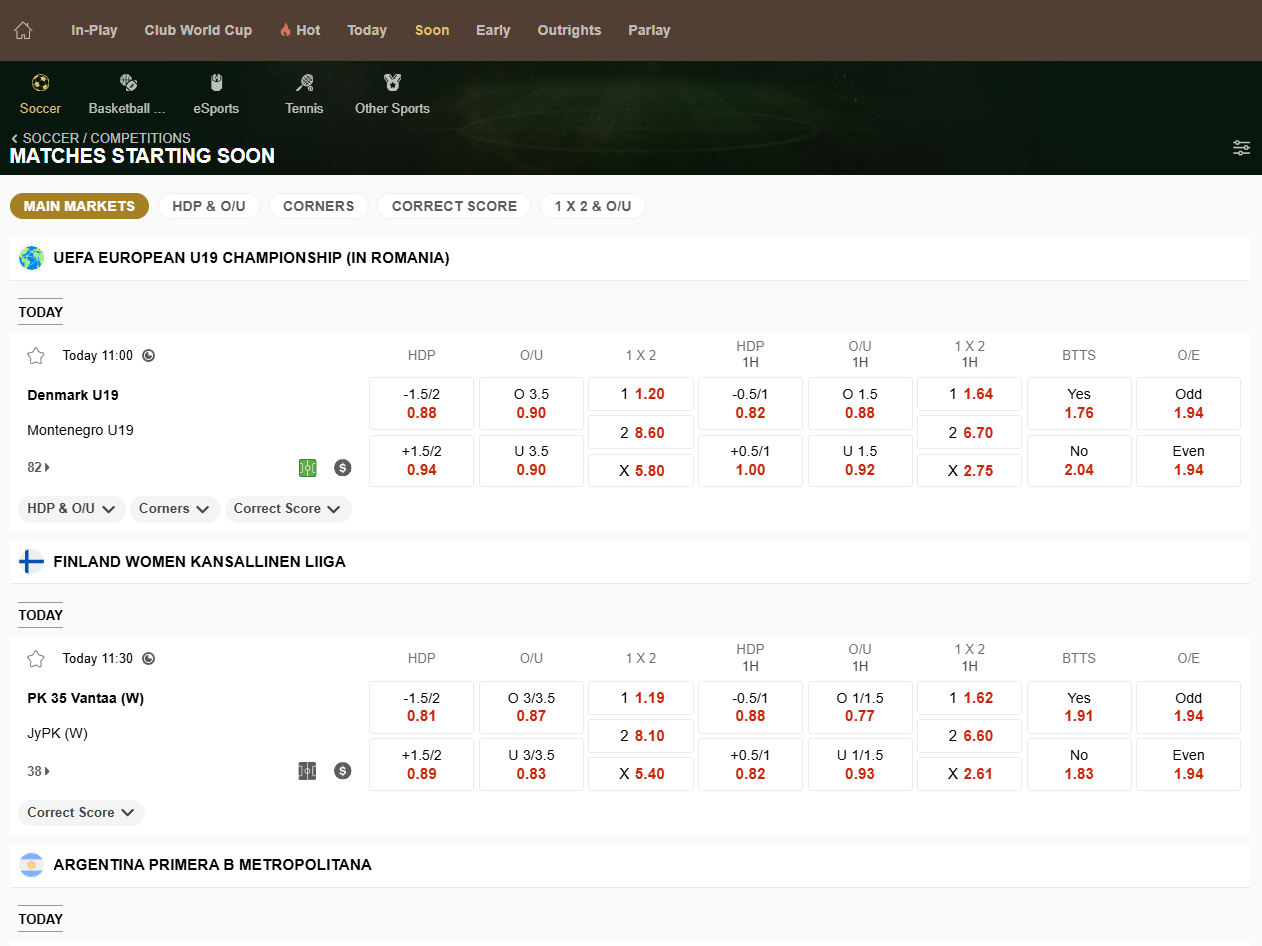Screen dimensions: 1262x946
Task: Click the globe icon beside UEFA European U19
Action: coord(31,258)
